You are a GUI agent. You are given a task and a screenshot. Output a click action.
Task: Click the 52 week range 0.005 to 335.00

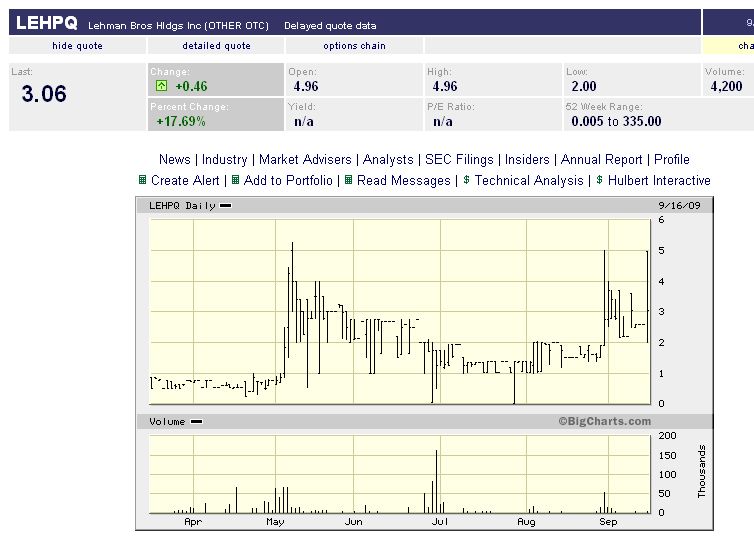[x=616, y=121]
